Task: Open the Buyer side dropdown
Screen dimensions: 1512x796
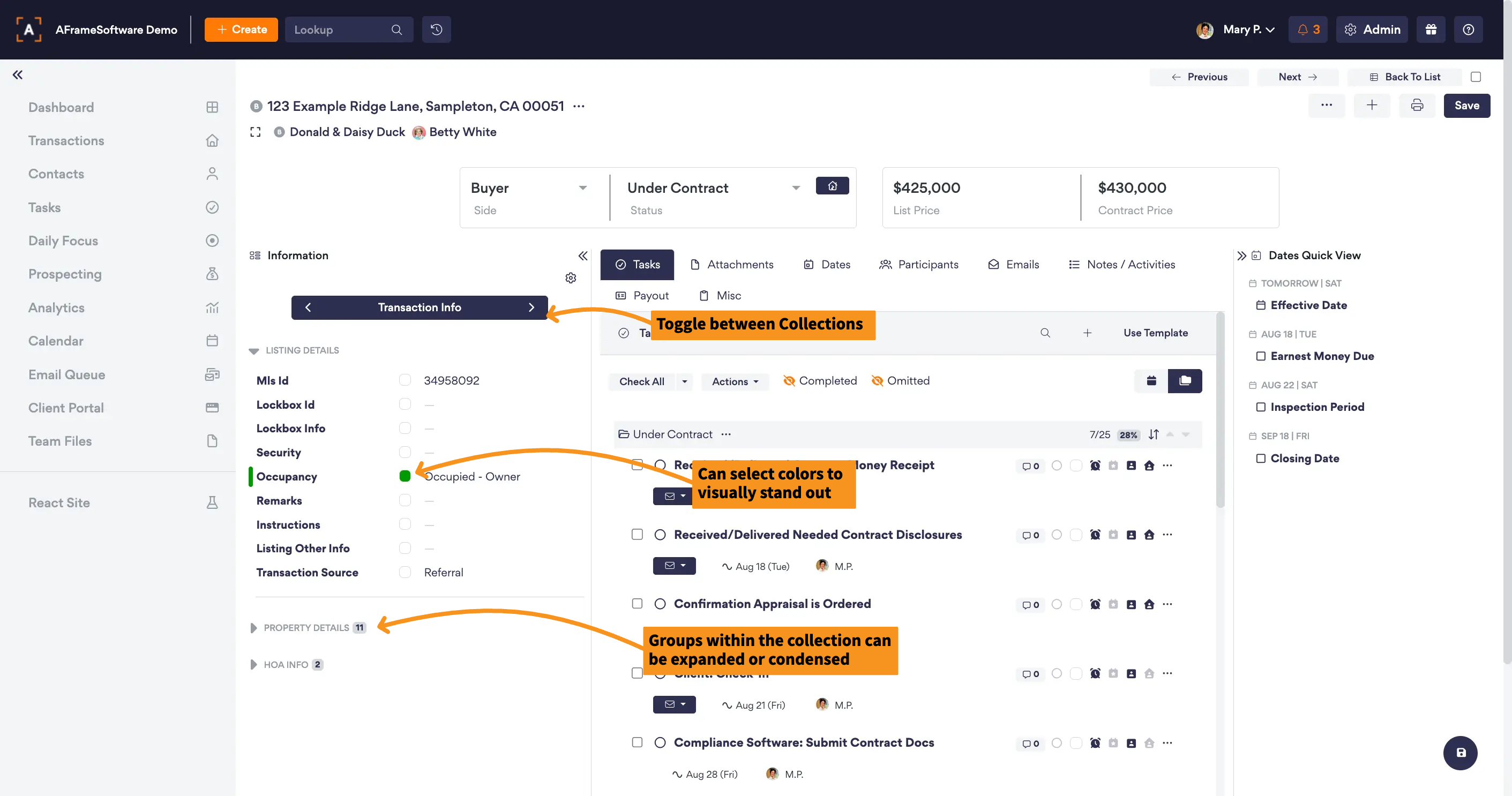Action: click(x=529, y=188)
